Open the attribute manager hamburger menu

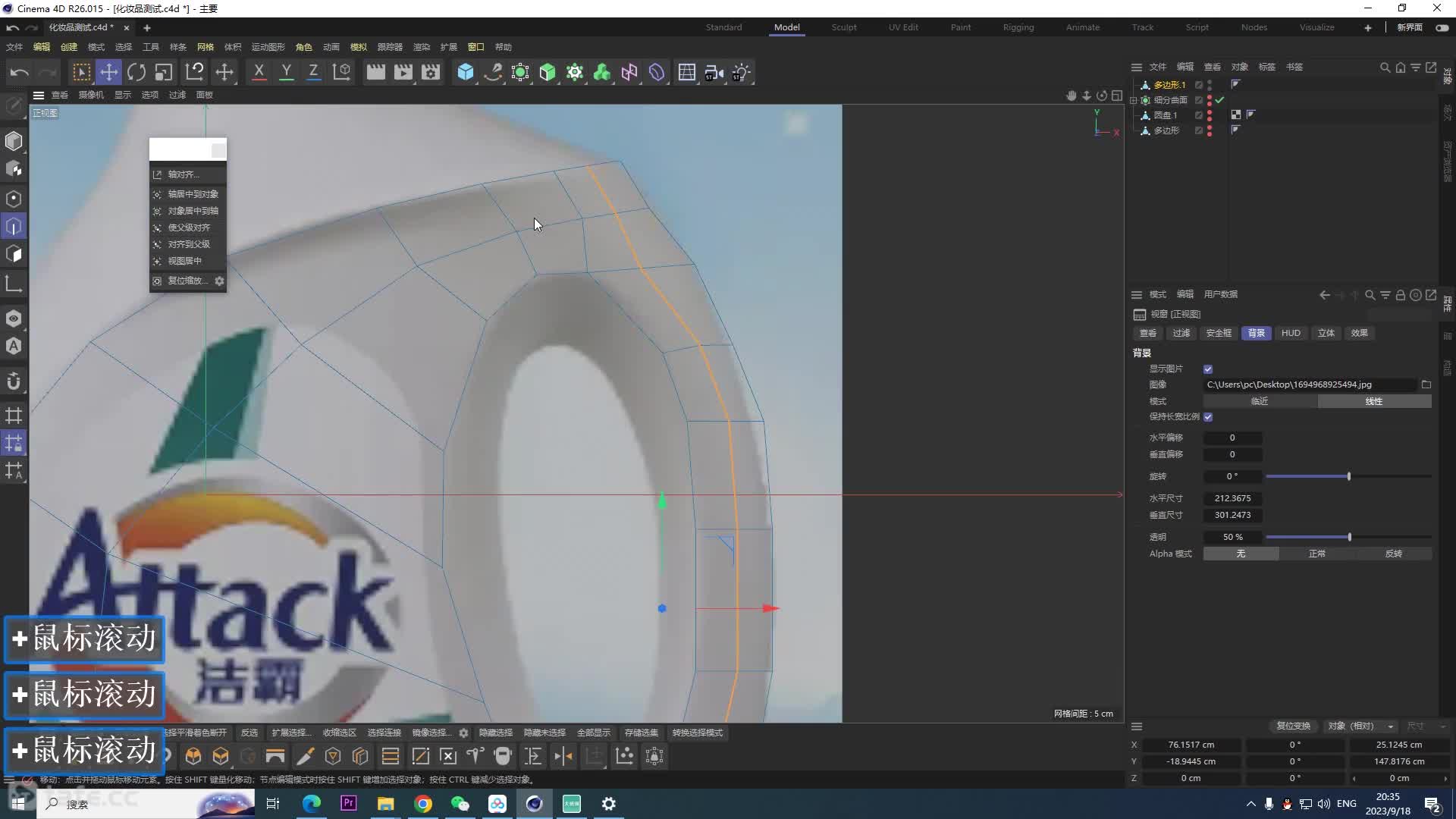point(1136,295)
